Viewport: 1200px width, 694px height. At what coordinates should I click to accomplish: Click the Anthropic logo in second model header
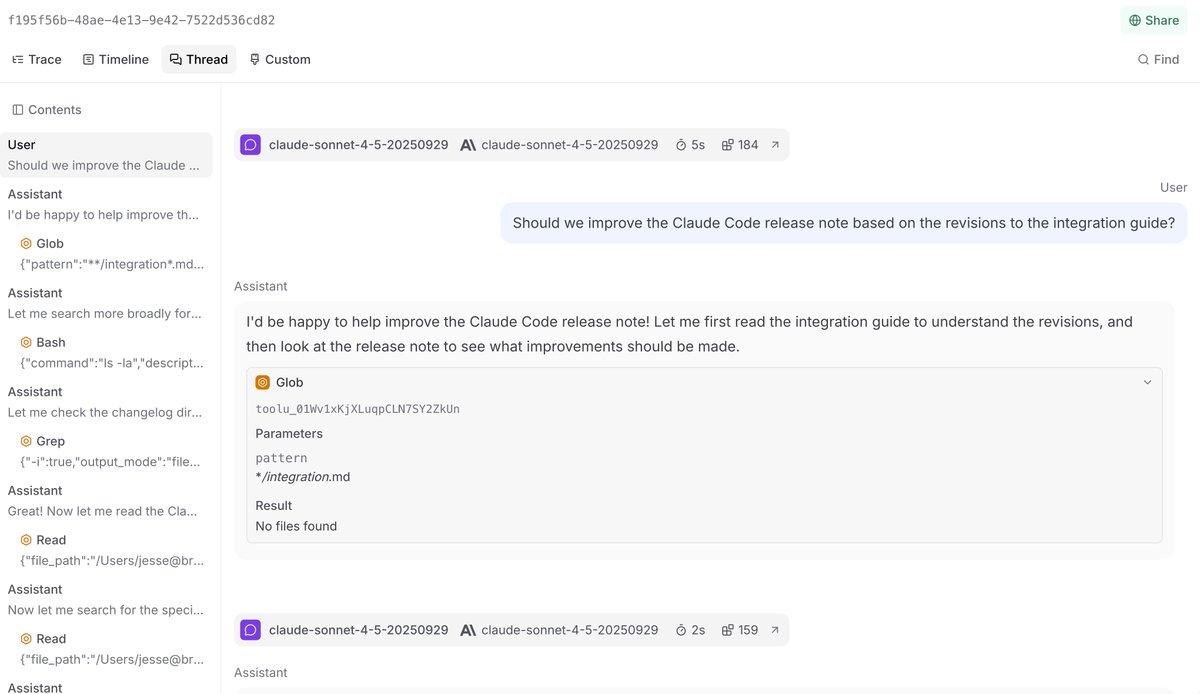pos(468,630)
